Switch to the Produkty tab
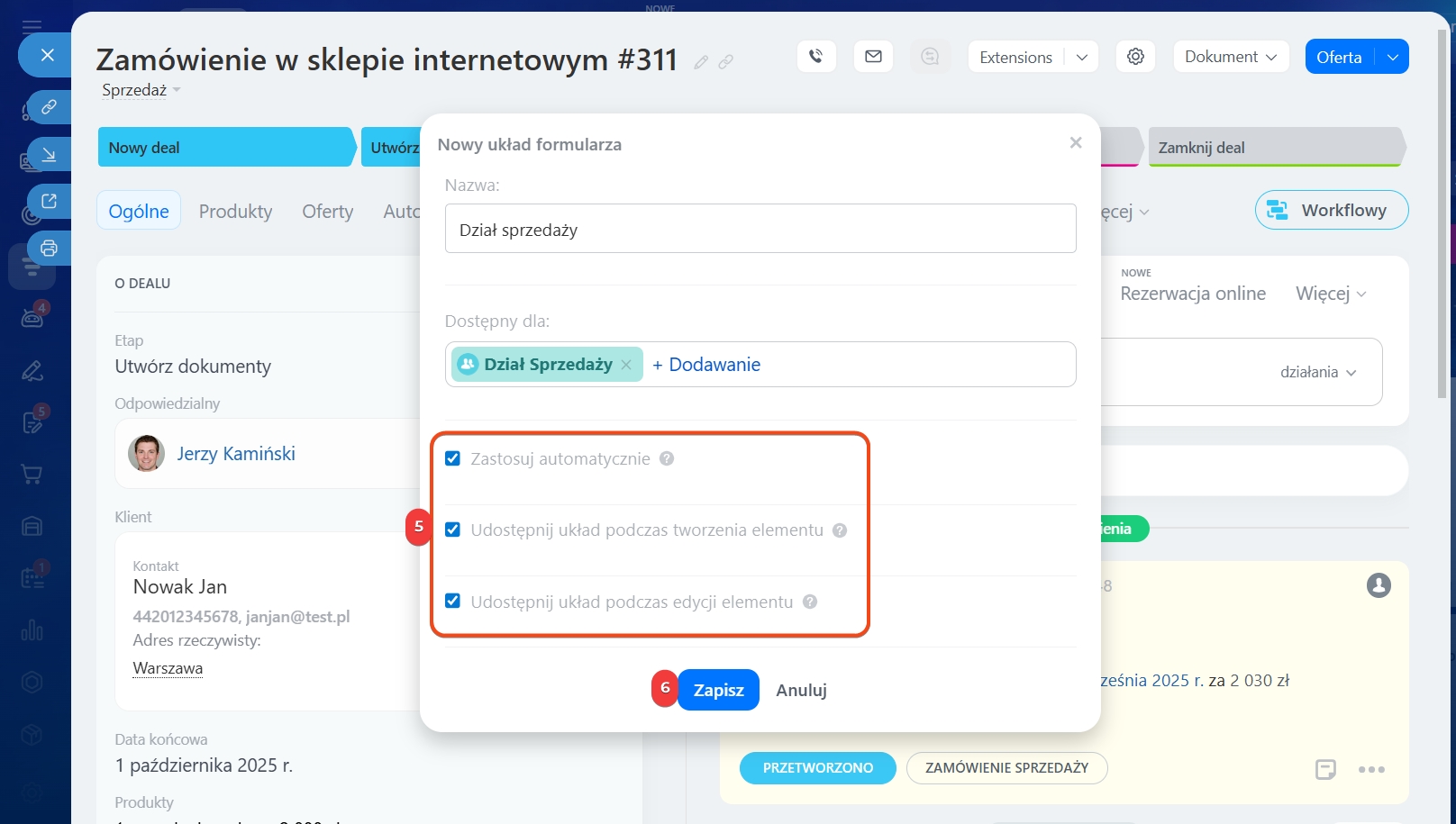Viewport: 1456px width, 824px height. click(x=235, y=211)
